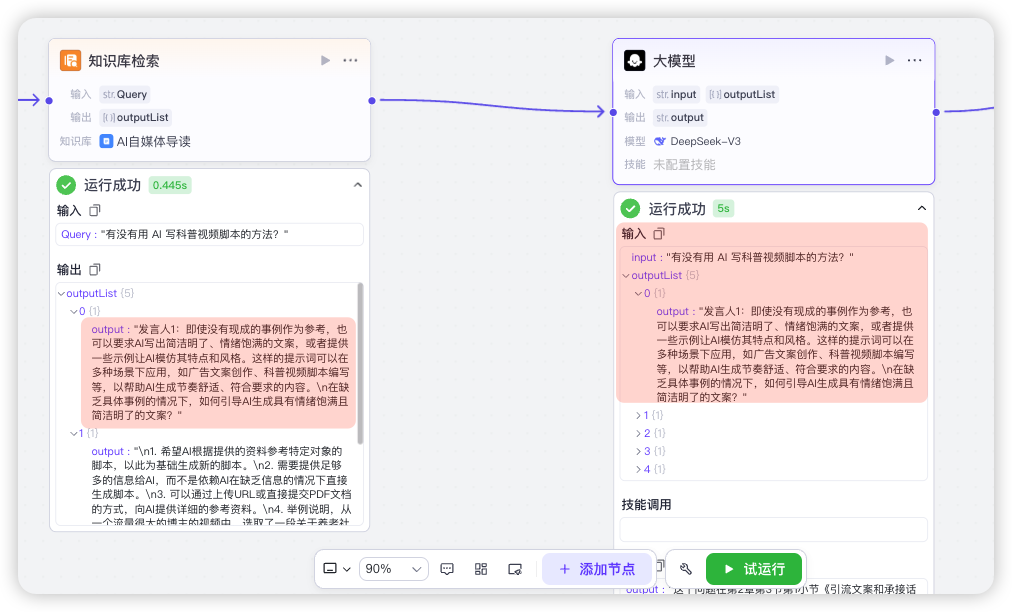The height and width of the screenshot is (612, 1012).
Task: Click the green success check in 知识库检索 result
Action: [66, 185]
